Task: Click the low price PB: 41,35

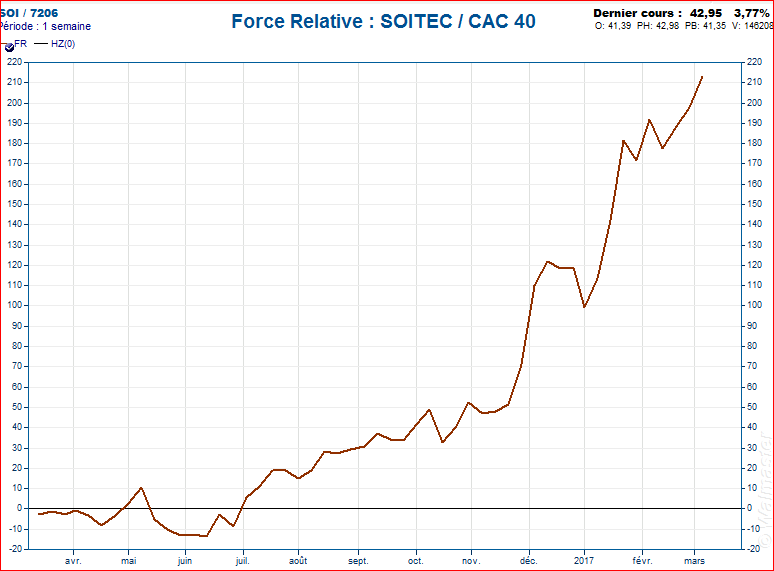Action: tap(705, 26)
